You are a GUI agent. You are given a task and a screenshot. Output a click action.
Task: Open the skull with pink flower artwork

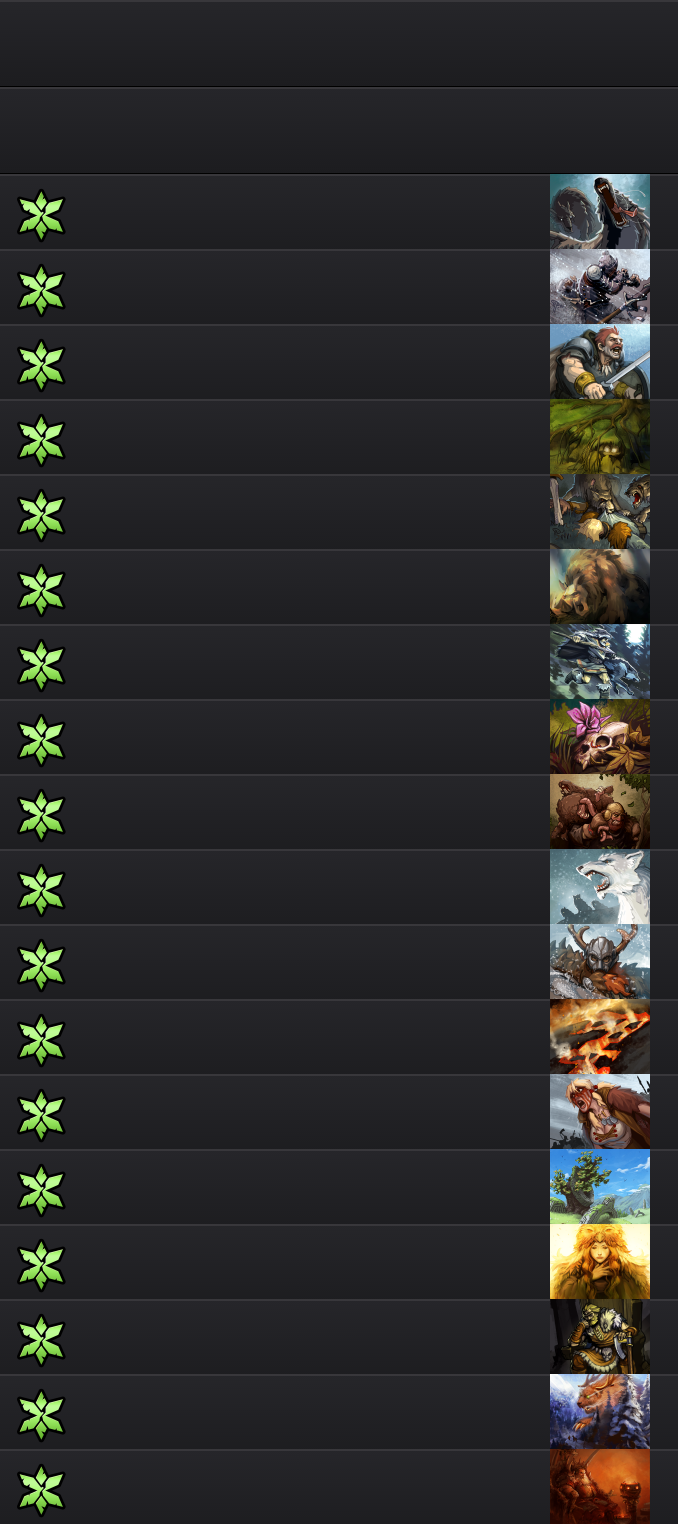600,737
